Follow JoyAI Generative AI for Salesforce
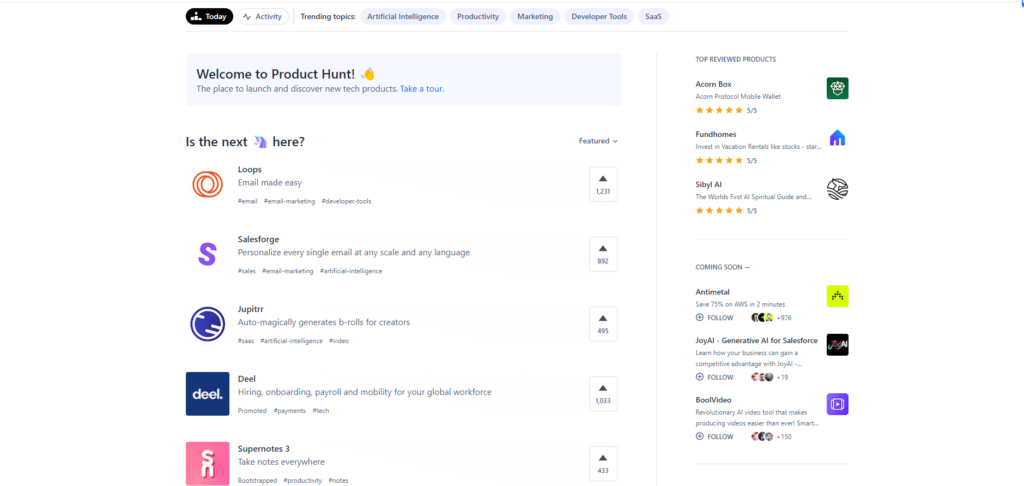Viewport: 1024px width, 486px height. [x=715, y=377]
